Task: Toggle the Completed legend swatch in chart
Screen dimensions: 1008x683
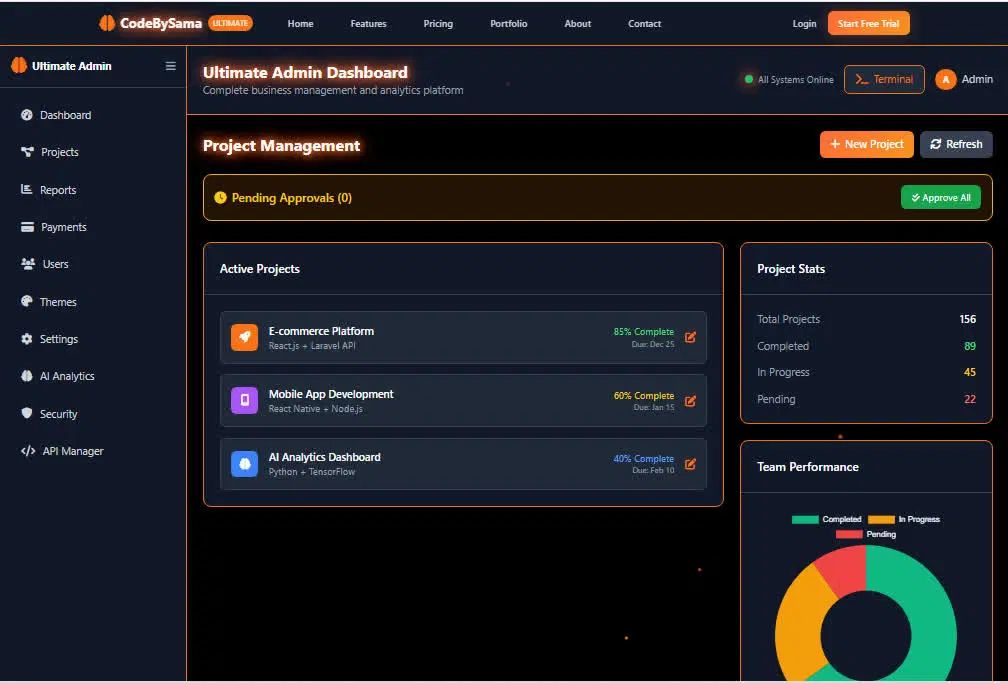Action: (x=805, y=519)
